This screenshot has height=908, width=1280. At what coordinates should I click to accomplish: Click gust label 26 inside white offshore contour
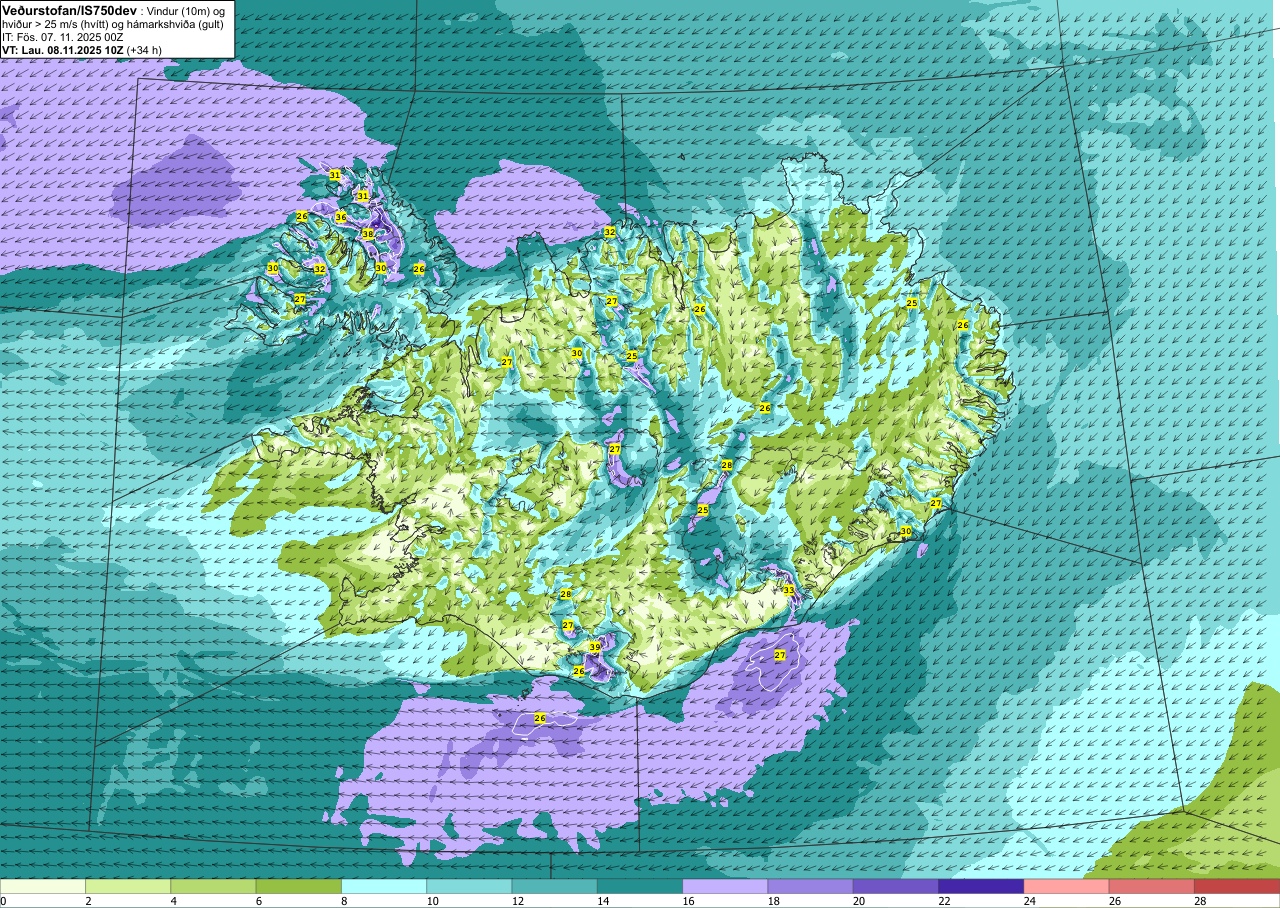click(x=540, y=718)
